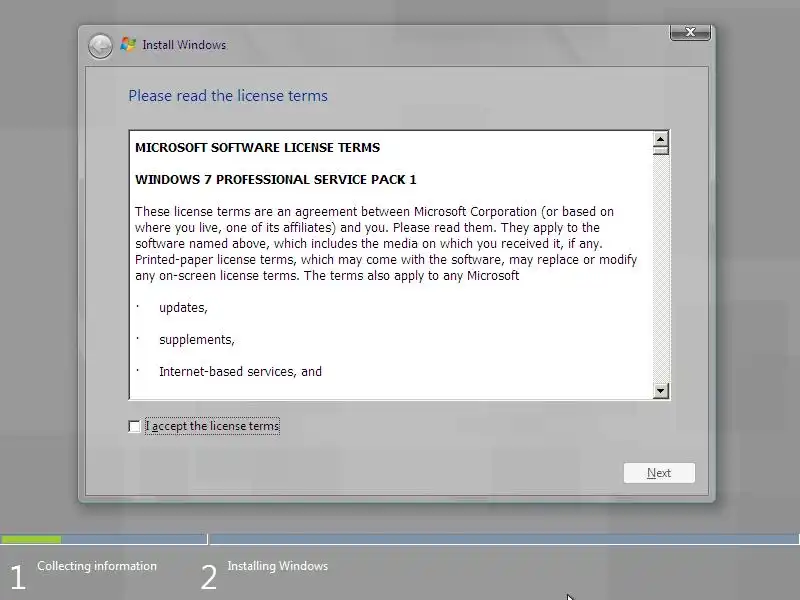The height and width of the screenshot is (600, 800).
Task: Click the Next button
Action: pyautogui.click(x=659, y=473)
